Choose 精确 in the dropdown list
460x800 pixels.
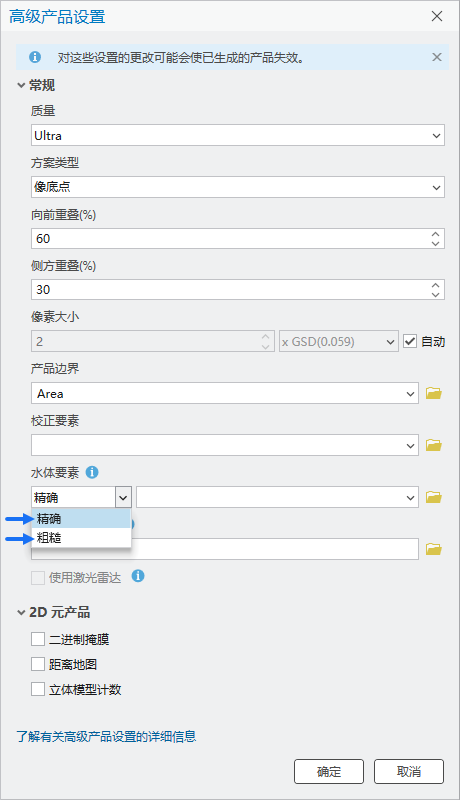pyautogui.click(x=81, y=519)
